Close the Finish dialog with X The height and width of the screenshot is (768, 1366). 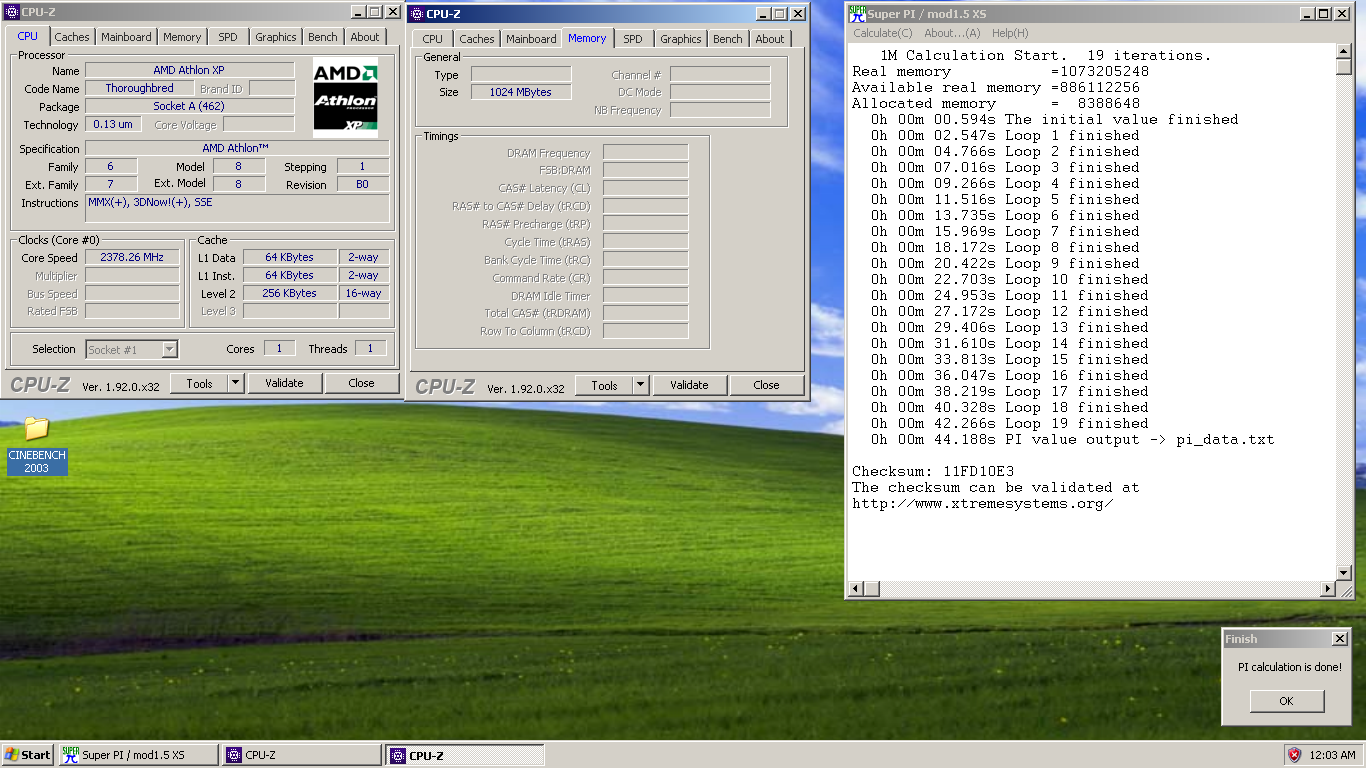[x=1340, y=639]
